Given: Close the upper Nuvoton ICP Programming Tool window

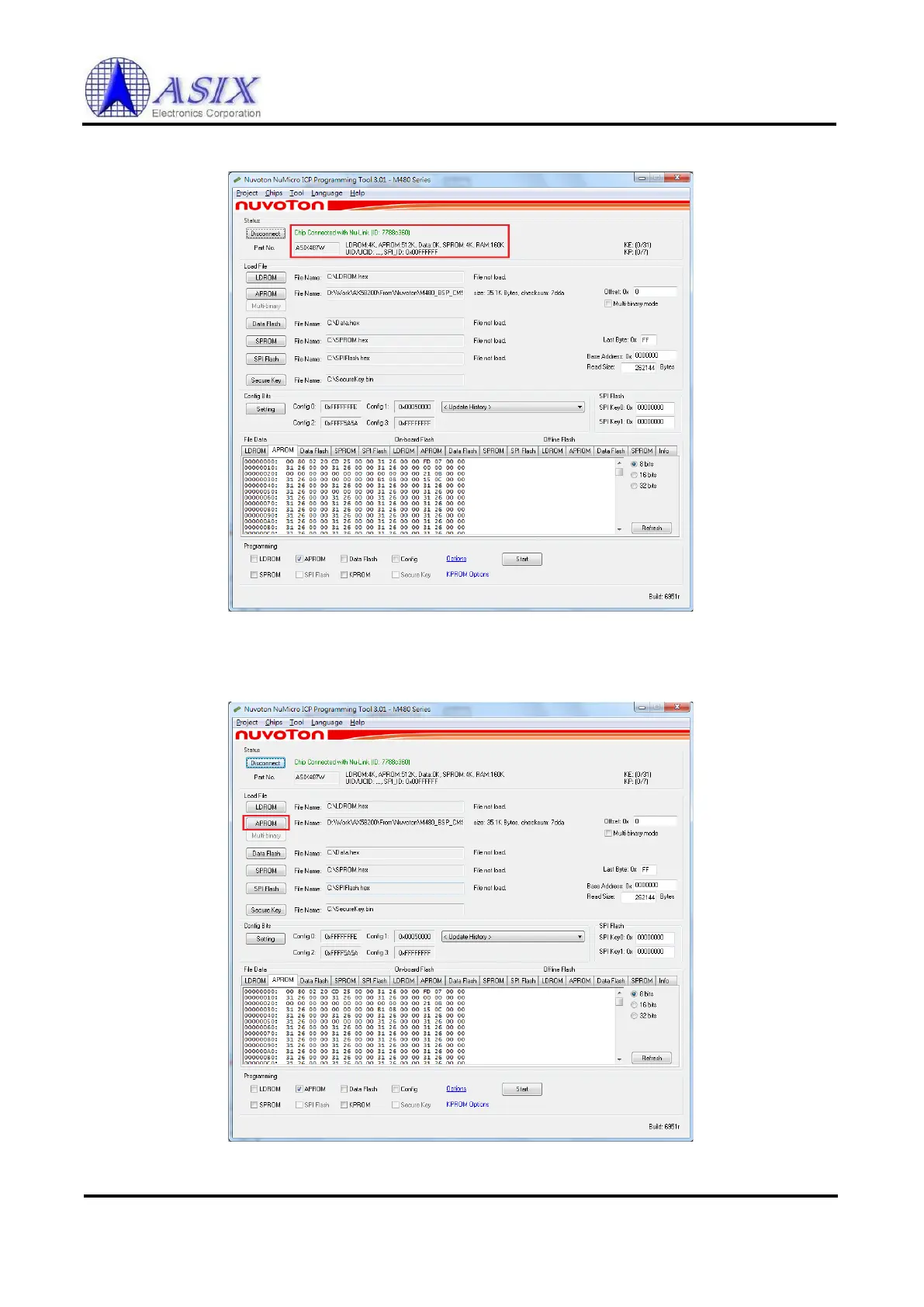Looking at the screenshot, I should (x=677, y=178).
